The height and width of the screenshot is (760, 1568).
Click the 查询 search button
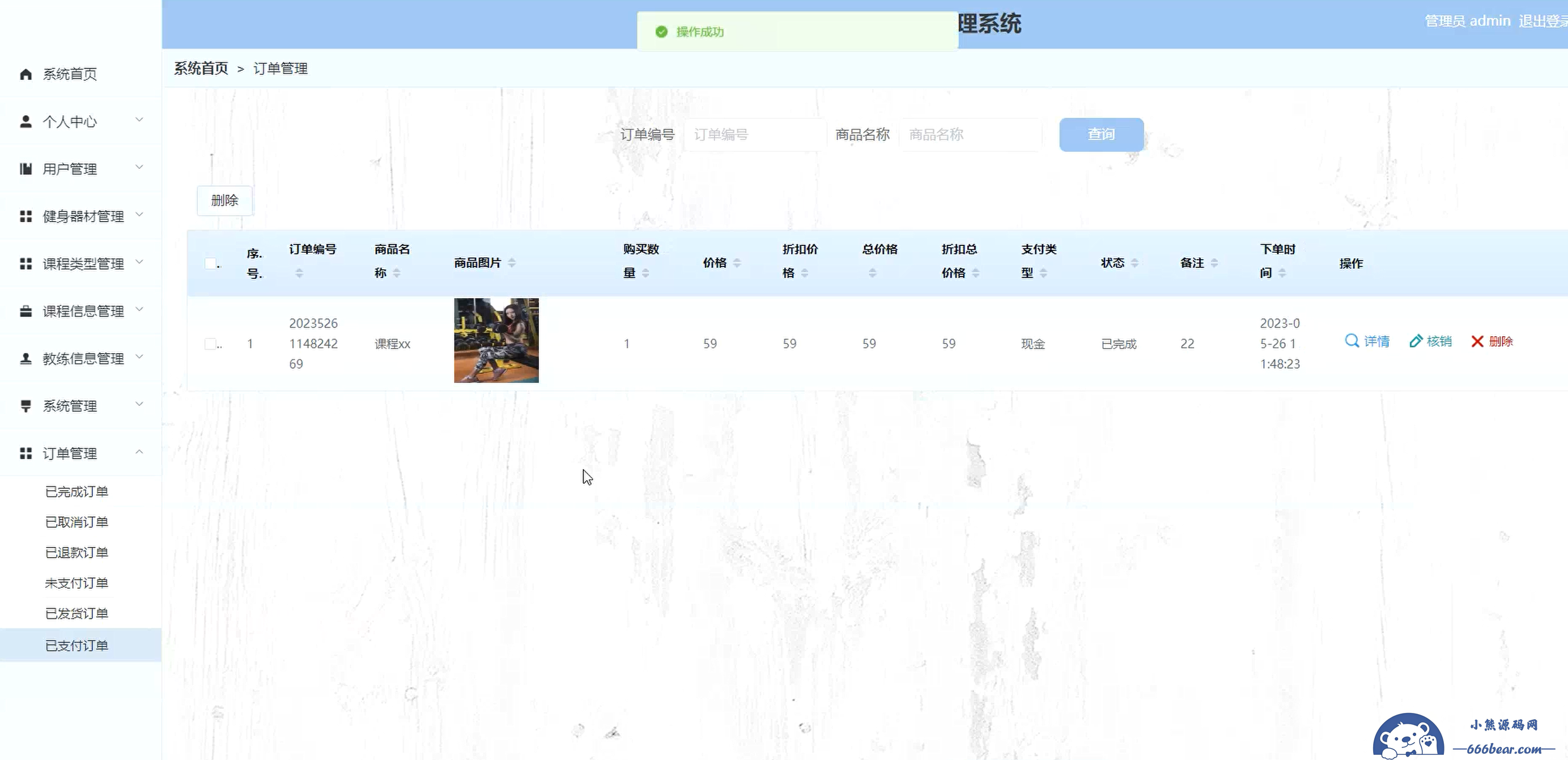(x=1101, y=134)
